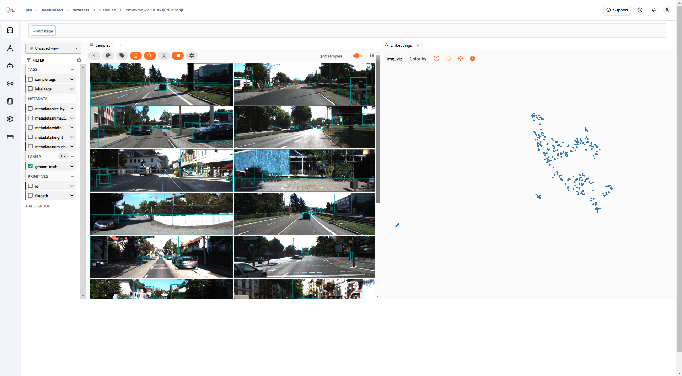Check the metadata.num_channels checkbox
The width and height of the screenshot is (682, 376).
[30, 147]
